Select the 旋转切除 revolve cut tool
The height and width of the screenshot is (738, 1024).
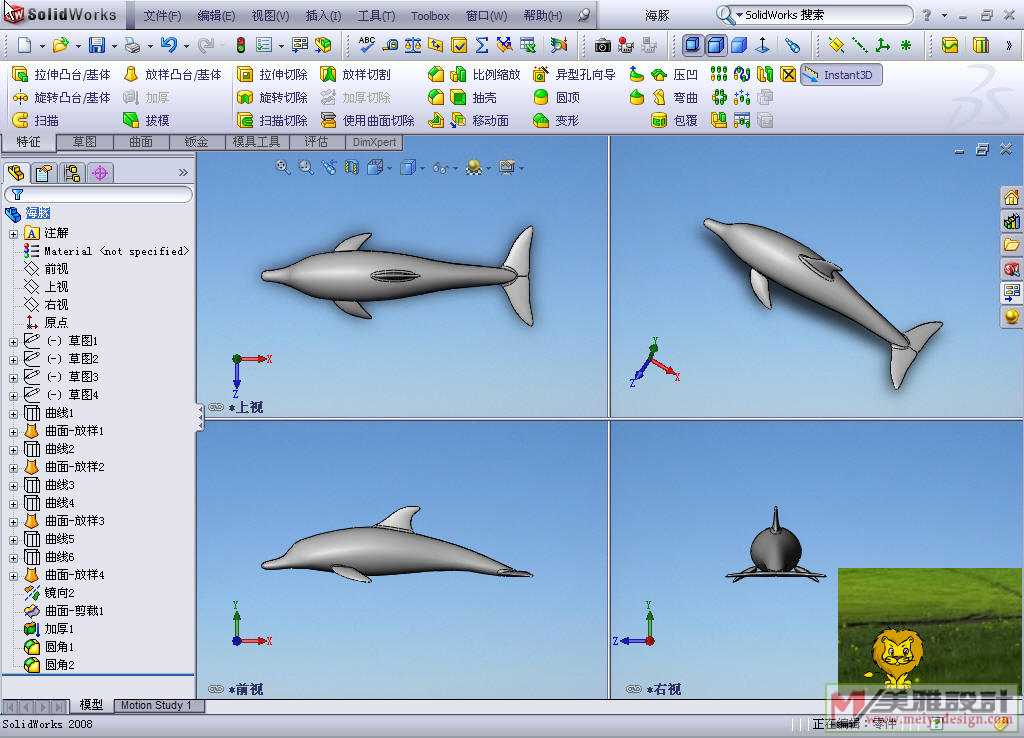(272, 97)
